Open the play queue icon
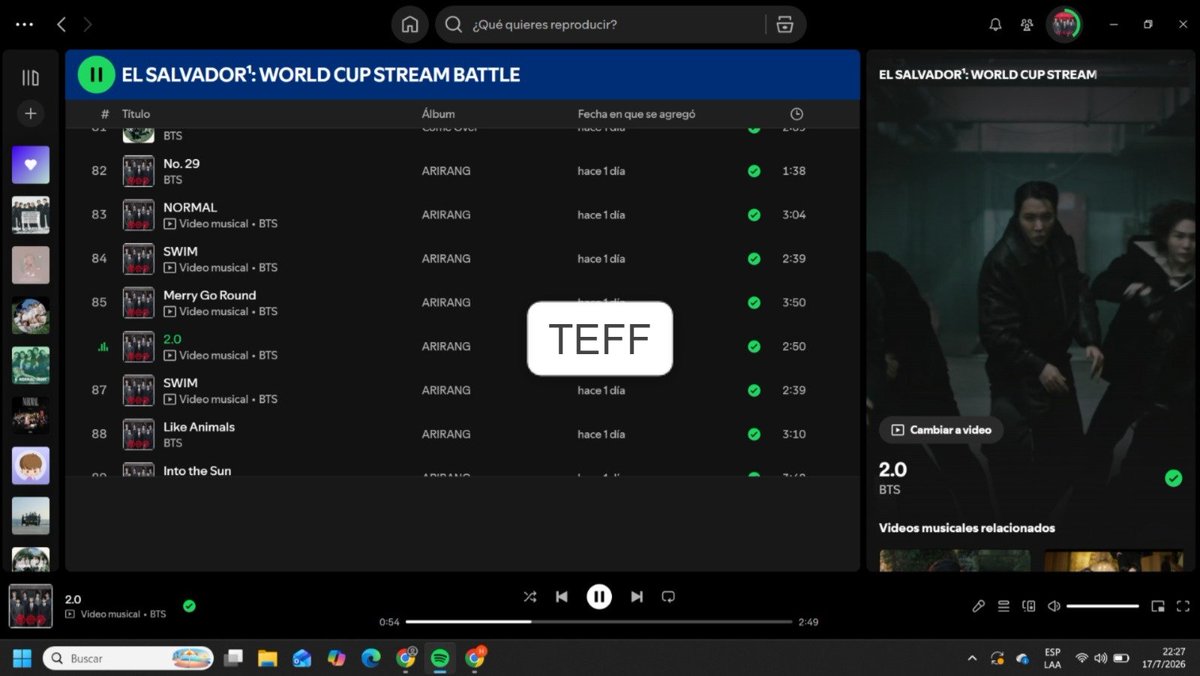The image size is (1200, 676). [1004, 606]
